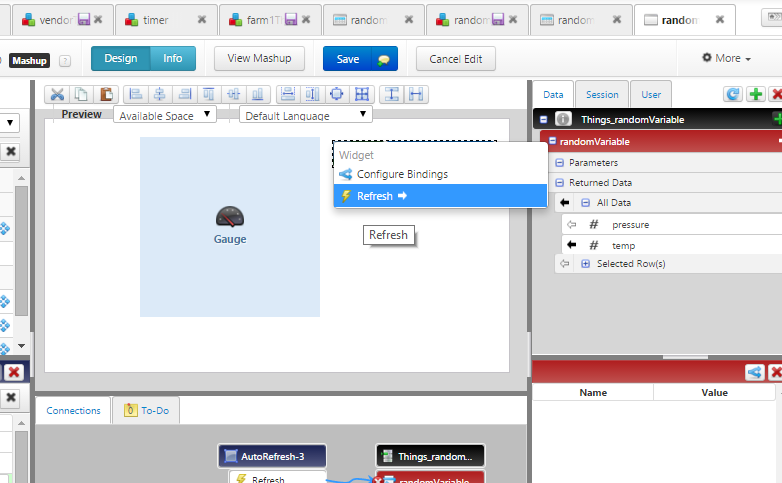
Task: Align selected widgets to bottom edges
Action: point(258,94)
